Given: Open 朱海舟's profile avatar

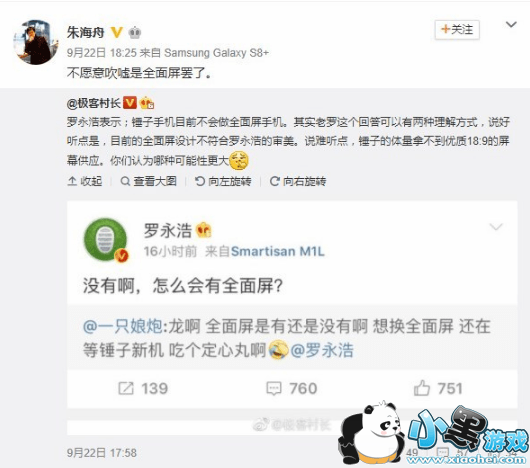Looking at the screenshot, I should (35, 42).
